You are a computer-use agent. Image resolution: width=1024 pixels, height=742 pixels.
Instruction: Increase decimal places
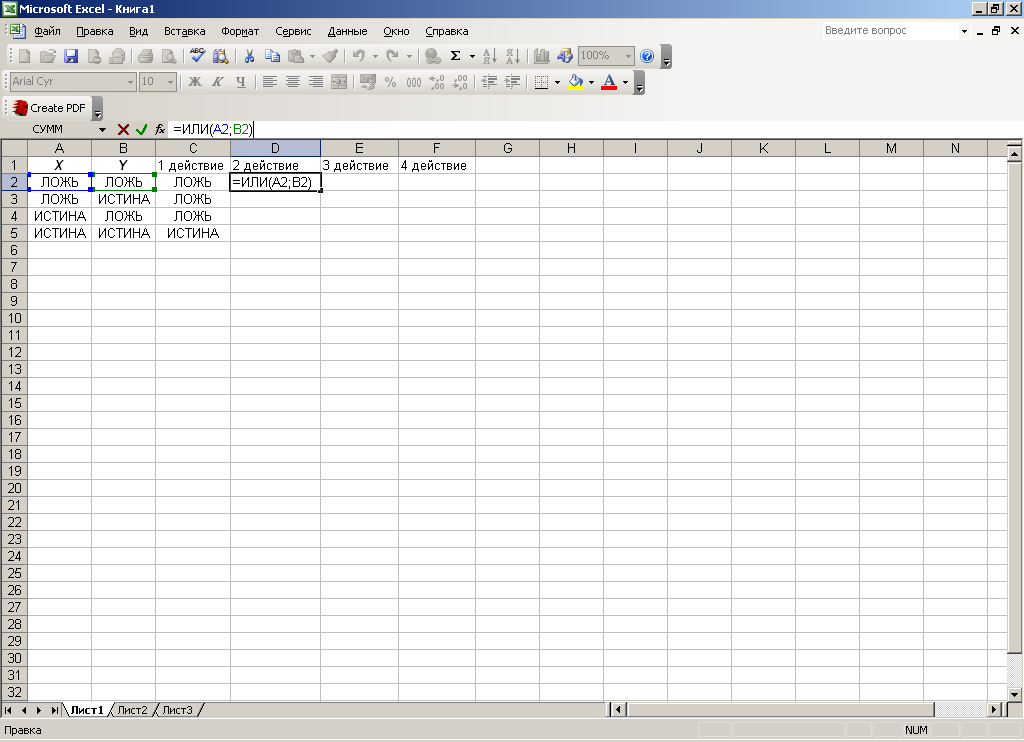click(437, 82)
